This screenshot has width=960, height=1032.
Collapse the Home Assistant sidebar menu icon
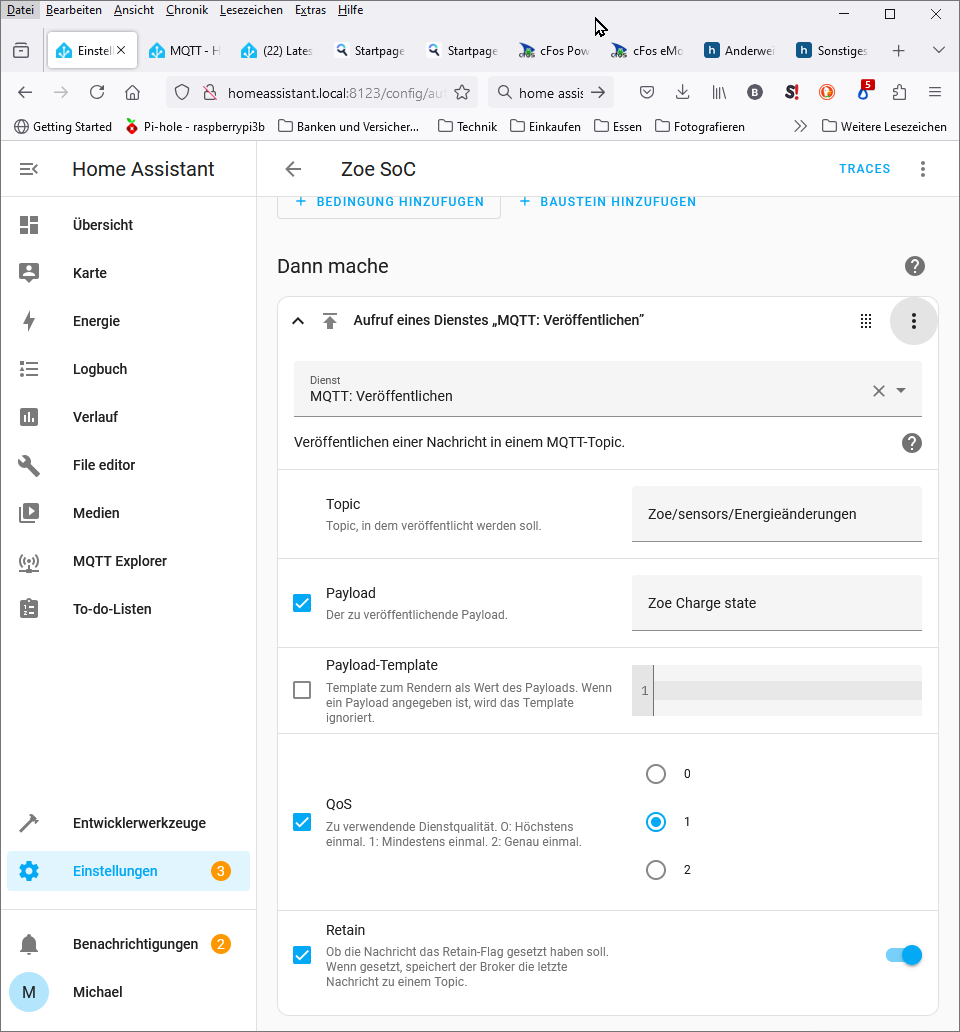(x=29, y=169)
